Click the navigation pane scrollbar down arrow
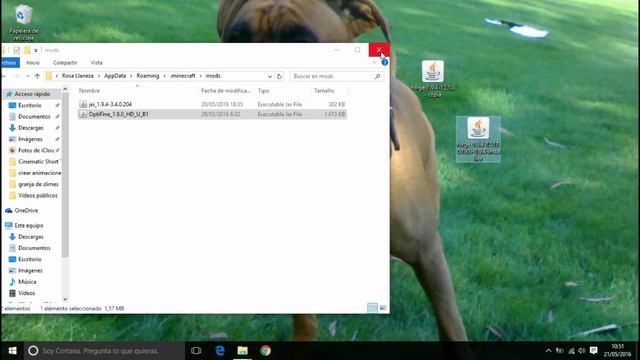The width and height of the screenshot is (640, 360). click(x=65, y=299)
